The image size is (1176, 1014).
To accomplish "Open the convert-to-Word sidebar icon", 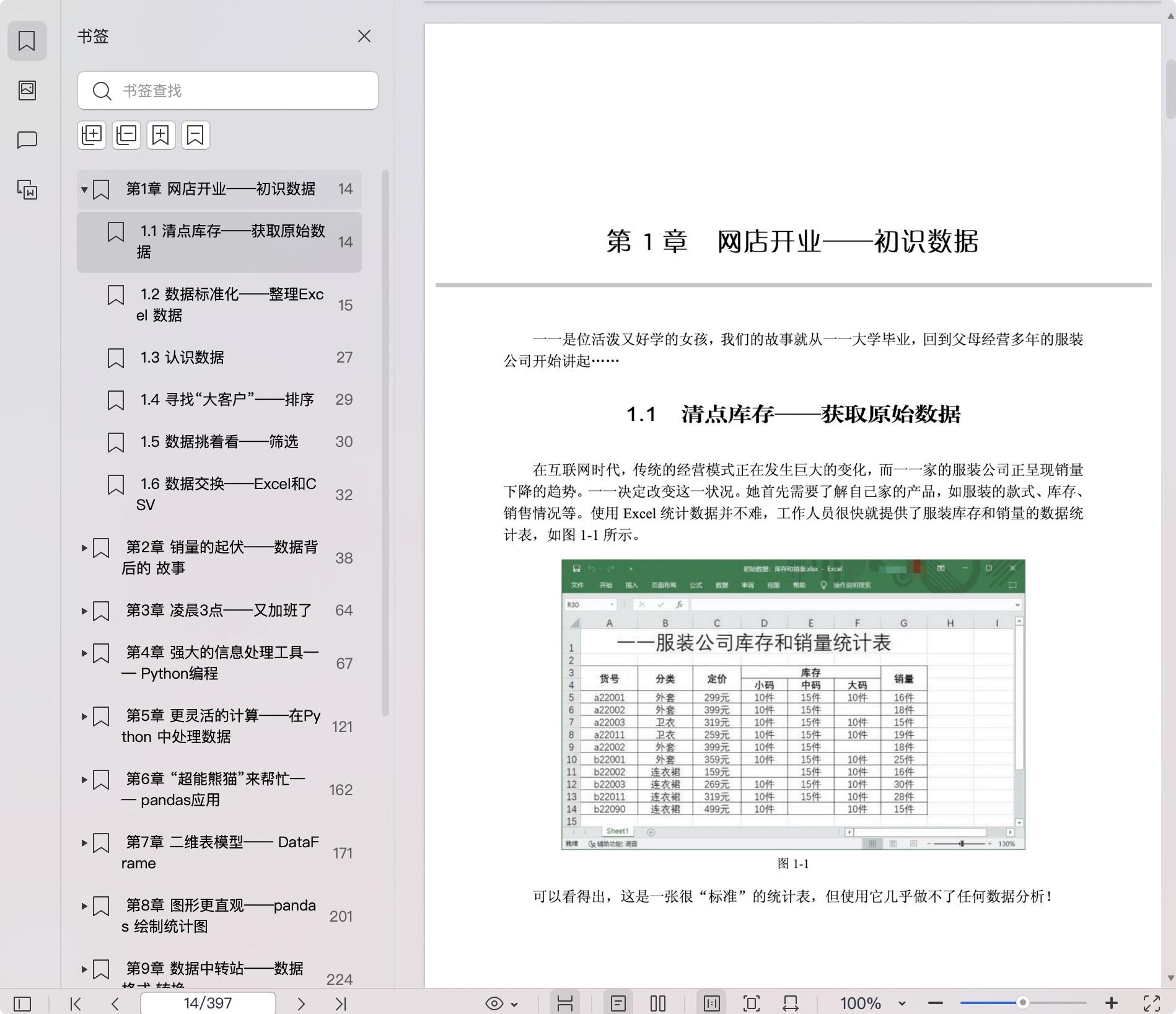I will pyautogui.click(x=27, y=190).
